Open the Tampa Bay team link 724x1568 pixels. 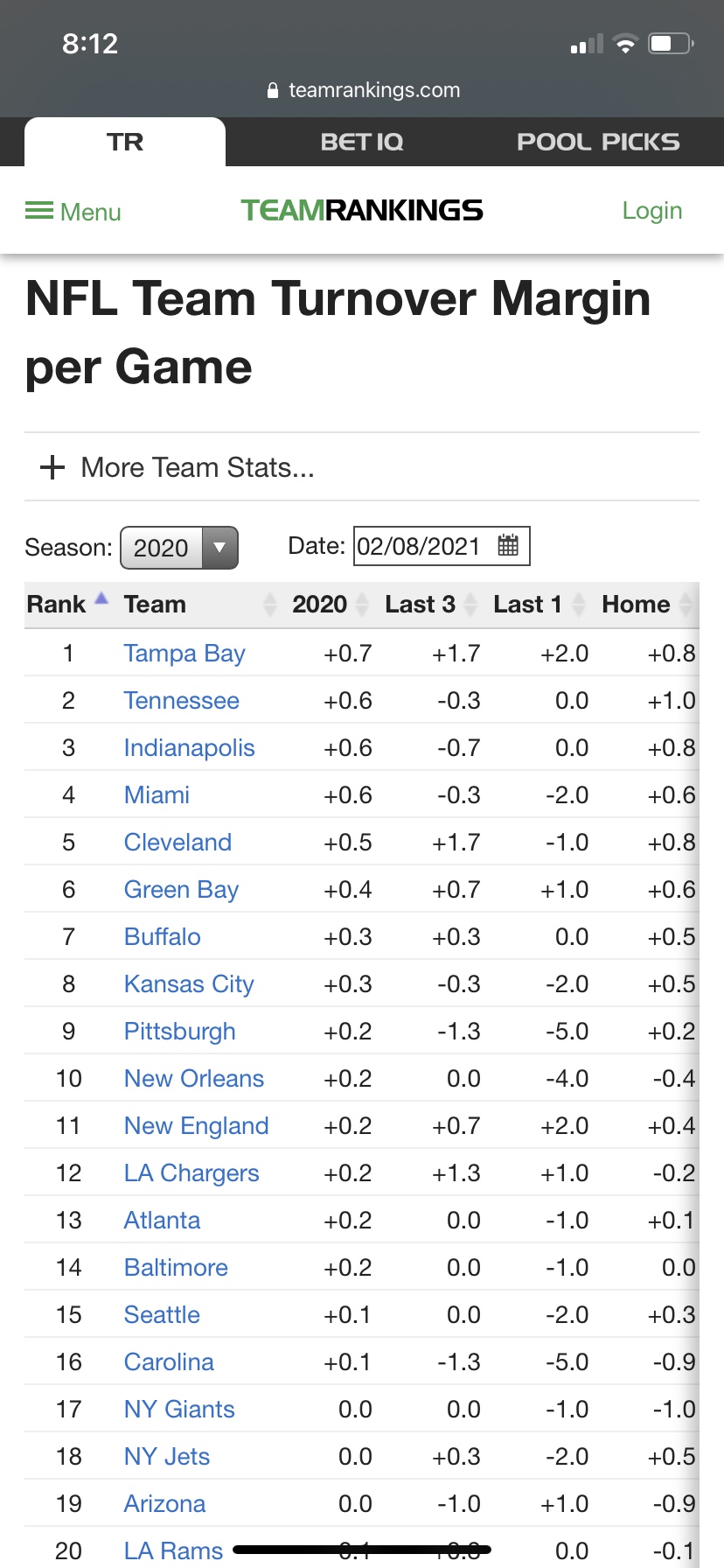coord(184,654)
